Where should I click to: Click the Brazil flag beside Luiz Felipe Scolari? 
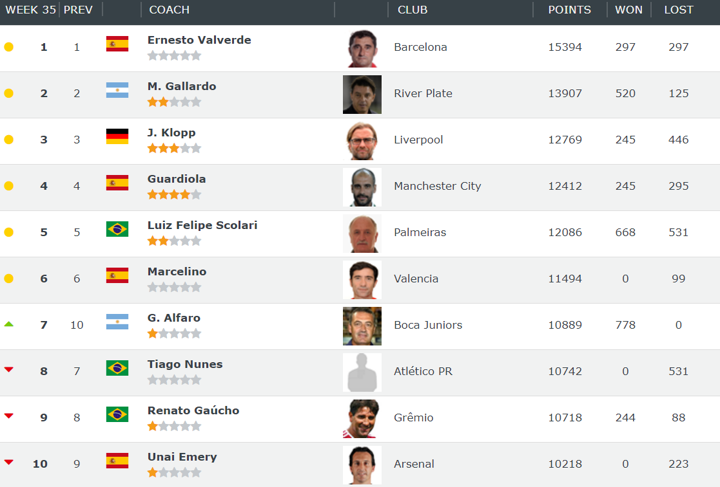[x=117, y=229]
